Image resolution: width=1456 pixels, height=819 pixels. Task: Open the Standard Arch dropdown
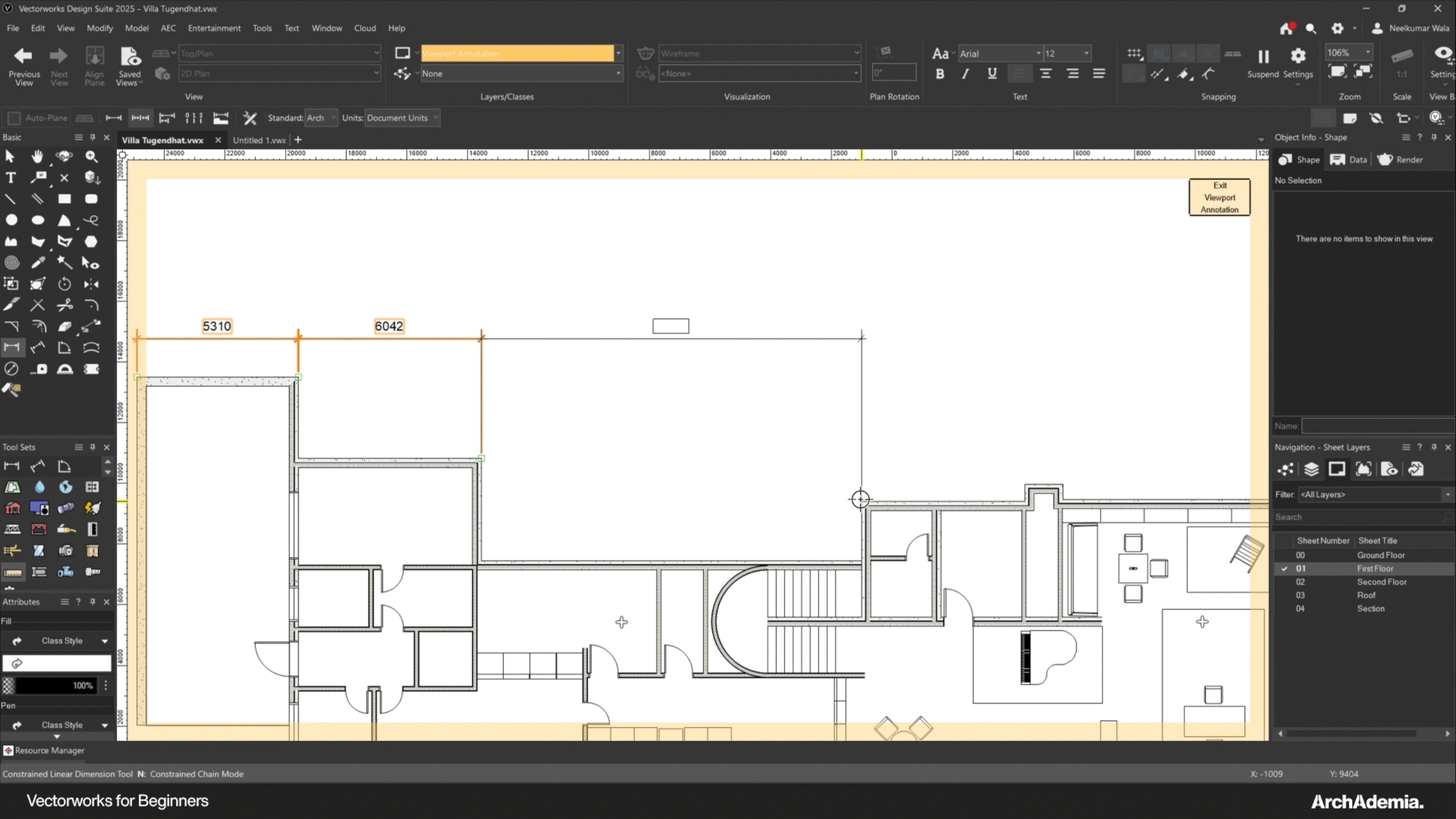(x=321, y=118)
